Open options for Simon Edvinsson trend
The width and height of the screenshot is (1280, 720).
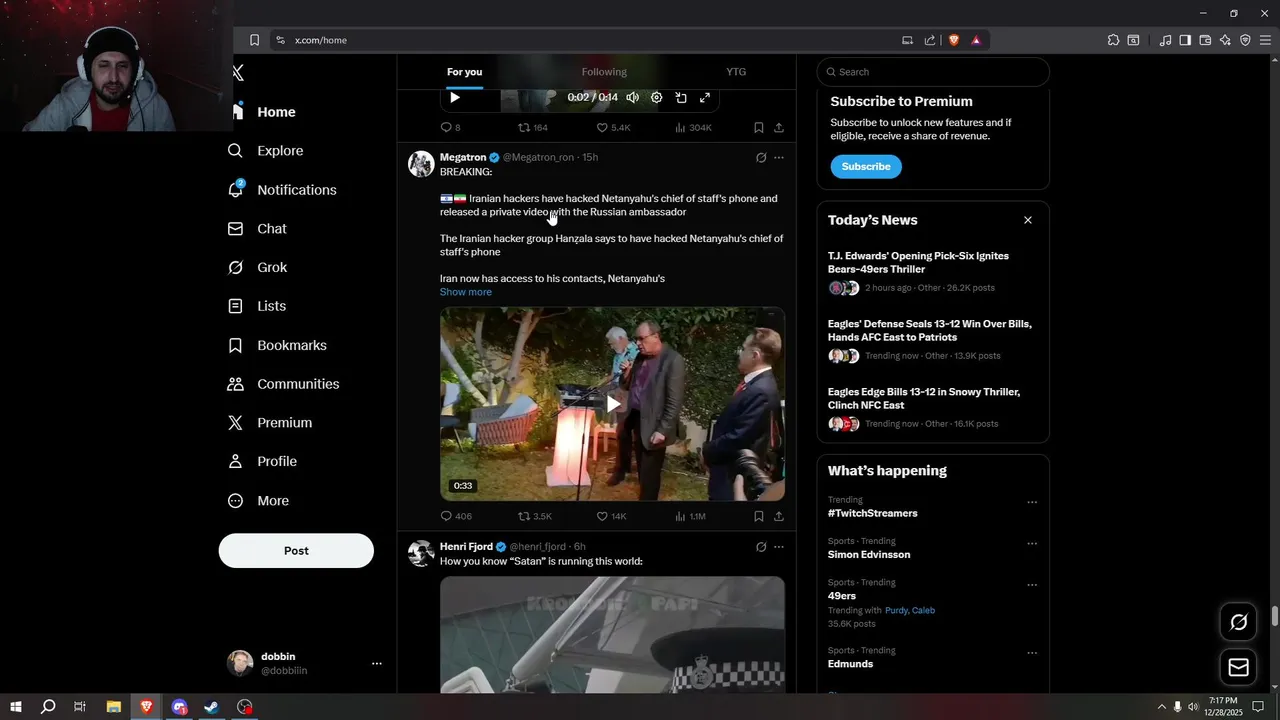tap(1032, 544)
